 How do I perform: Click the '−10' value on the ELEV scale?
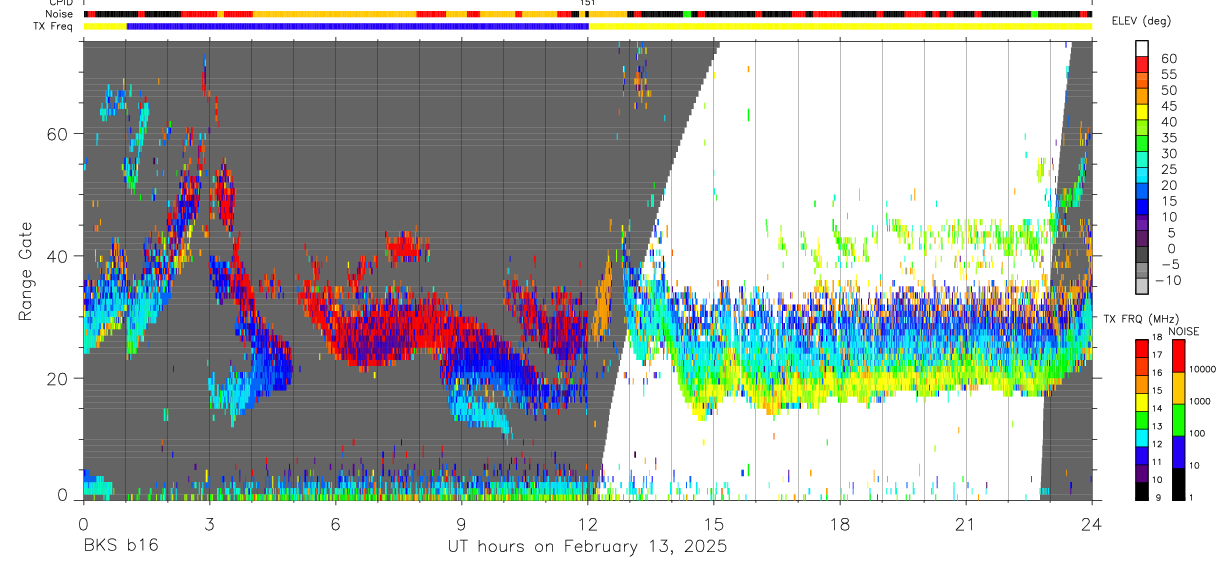[1166, 280]
